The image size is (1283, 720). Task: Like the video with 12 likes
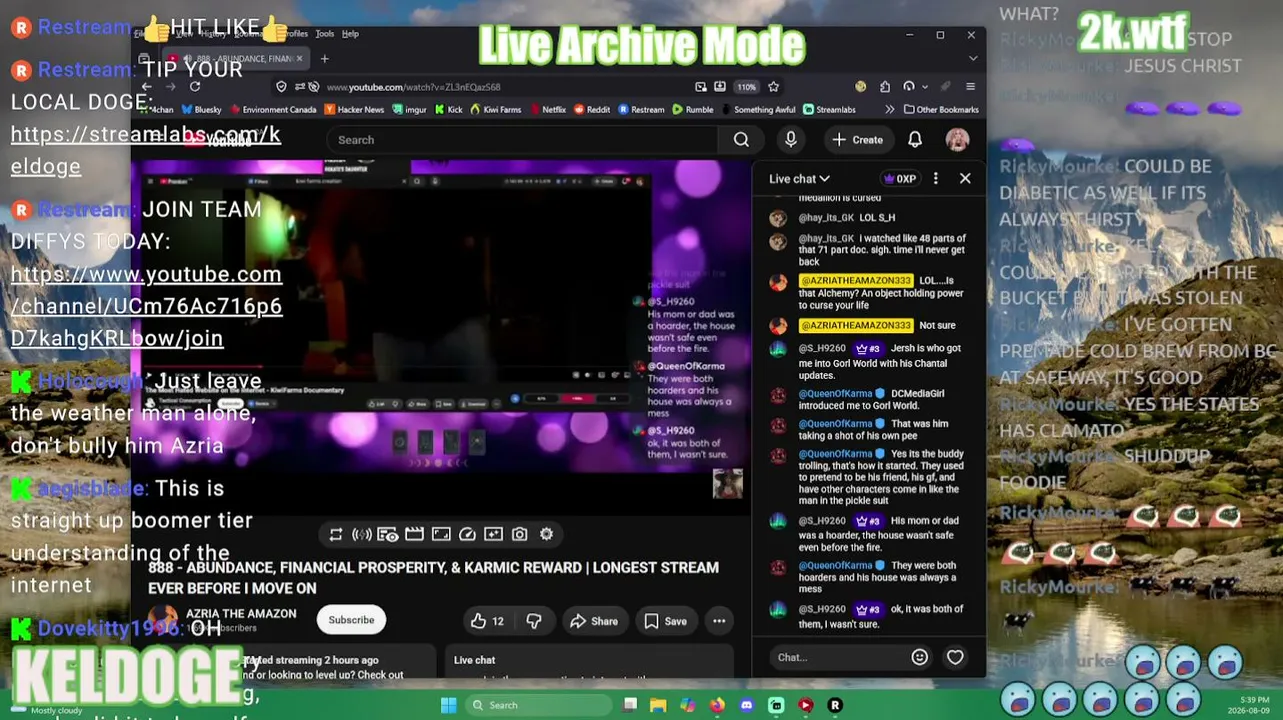pos(488,621)
